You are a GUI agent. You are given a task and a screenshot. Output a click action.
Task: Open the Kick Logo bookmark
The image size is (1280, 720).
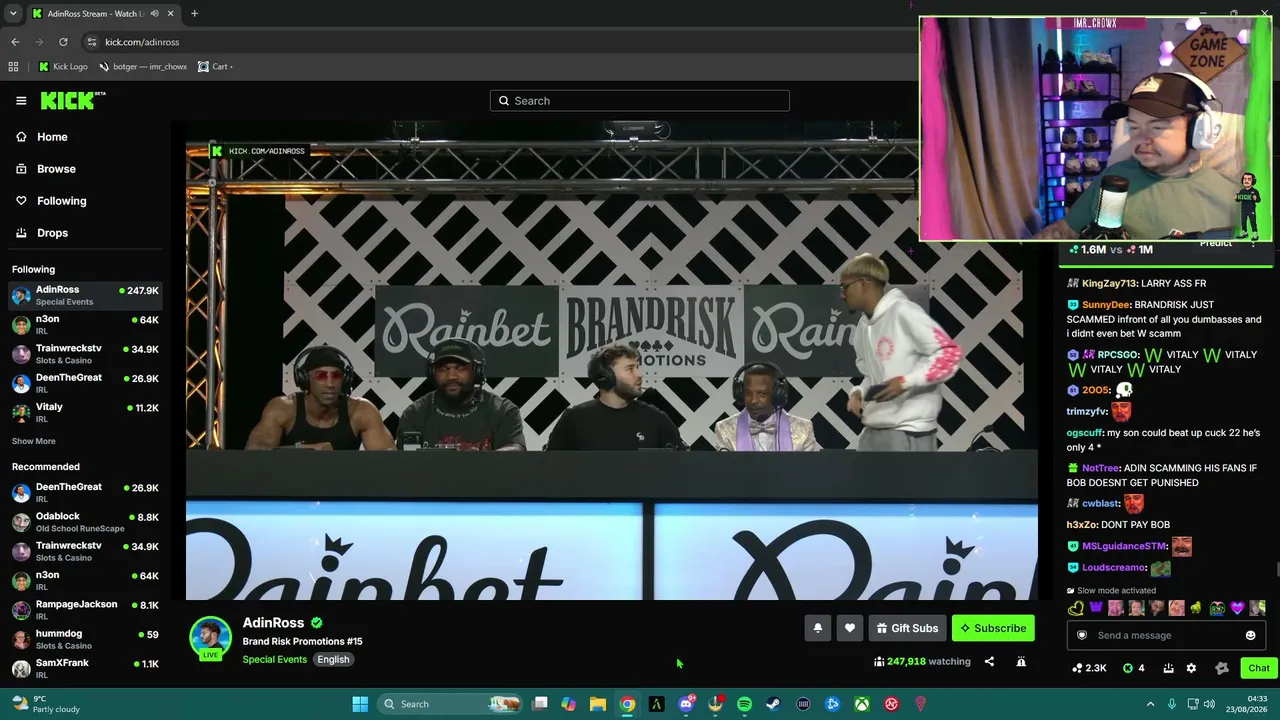pyautogui.click(x=63, y=67)
